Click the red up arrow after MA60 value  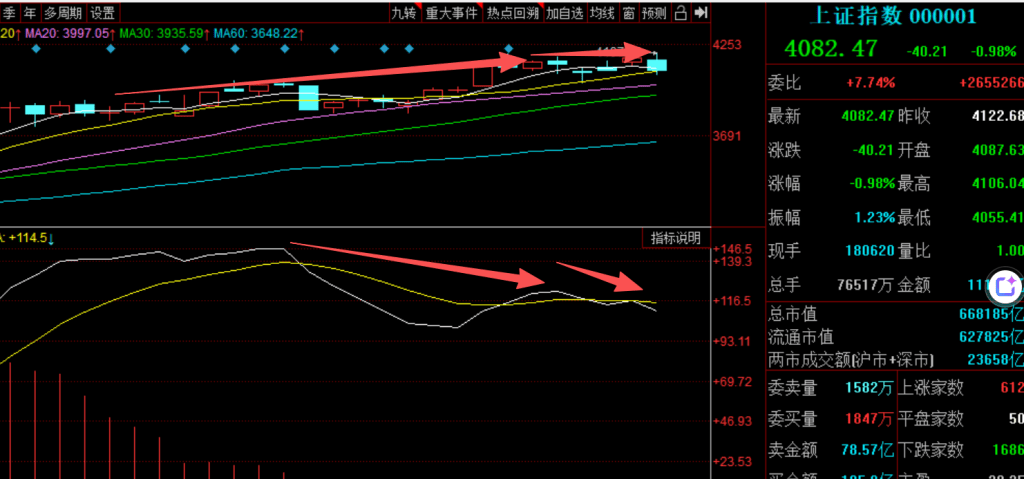coord(302,33)
